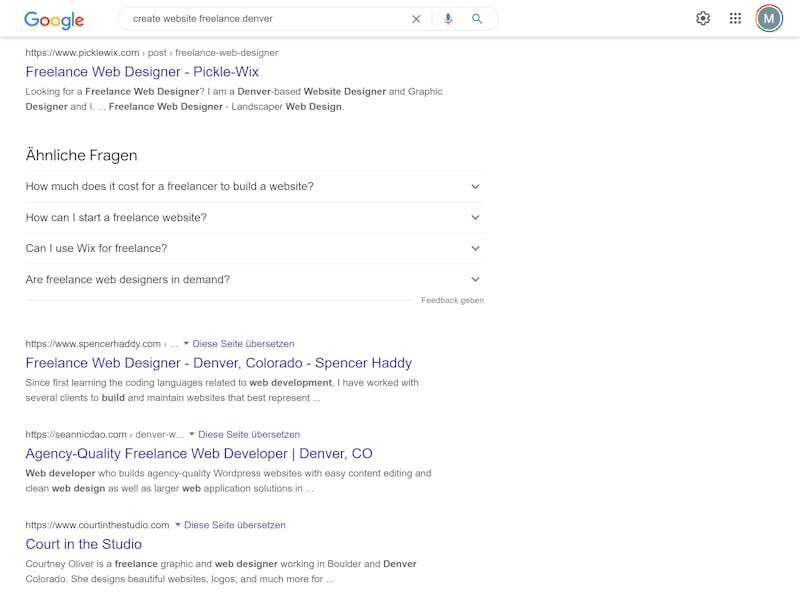Click the 'Web developer who builds' snippet

(x=228, y=481)
